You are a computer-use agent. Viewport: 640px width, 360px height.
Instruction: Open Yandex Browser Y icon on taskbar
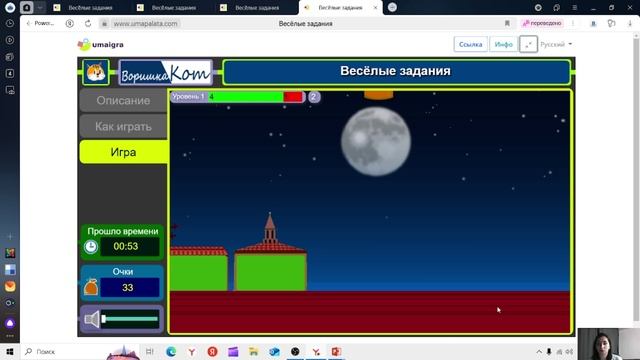click(x=191, y=351)
